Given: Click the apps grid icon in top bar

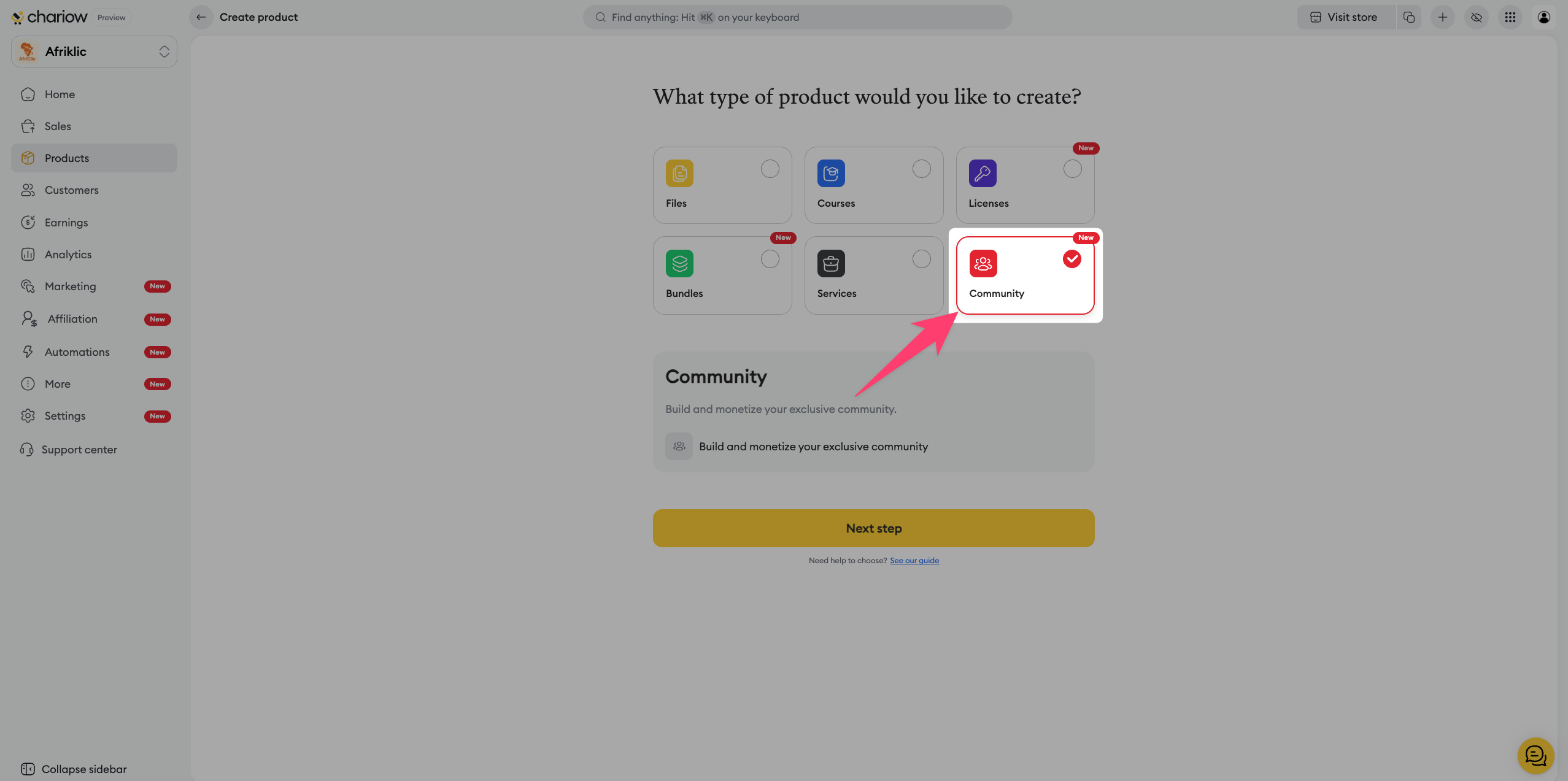Looking at the screenshot, I should point(1510,17).
